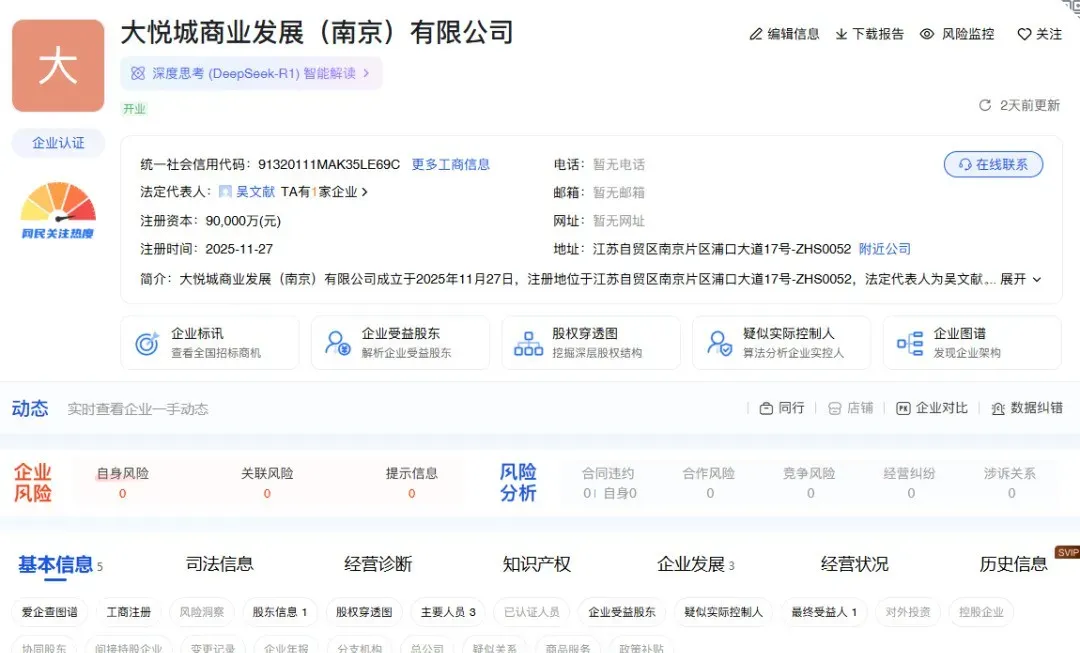Click the 动态 section heading
Viewport: 1080px width, 653px height.
(x=30, y=408)
